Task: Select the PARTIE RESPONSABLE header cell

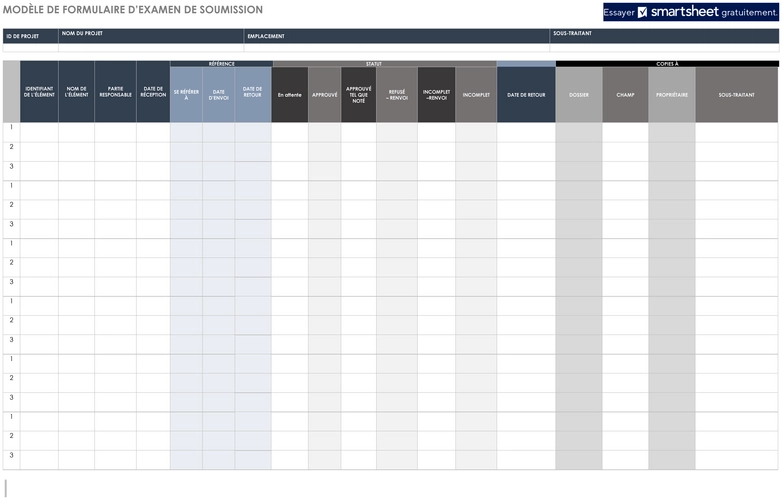Action: pyautogui.click(x=115, y=92)
